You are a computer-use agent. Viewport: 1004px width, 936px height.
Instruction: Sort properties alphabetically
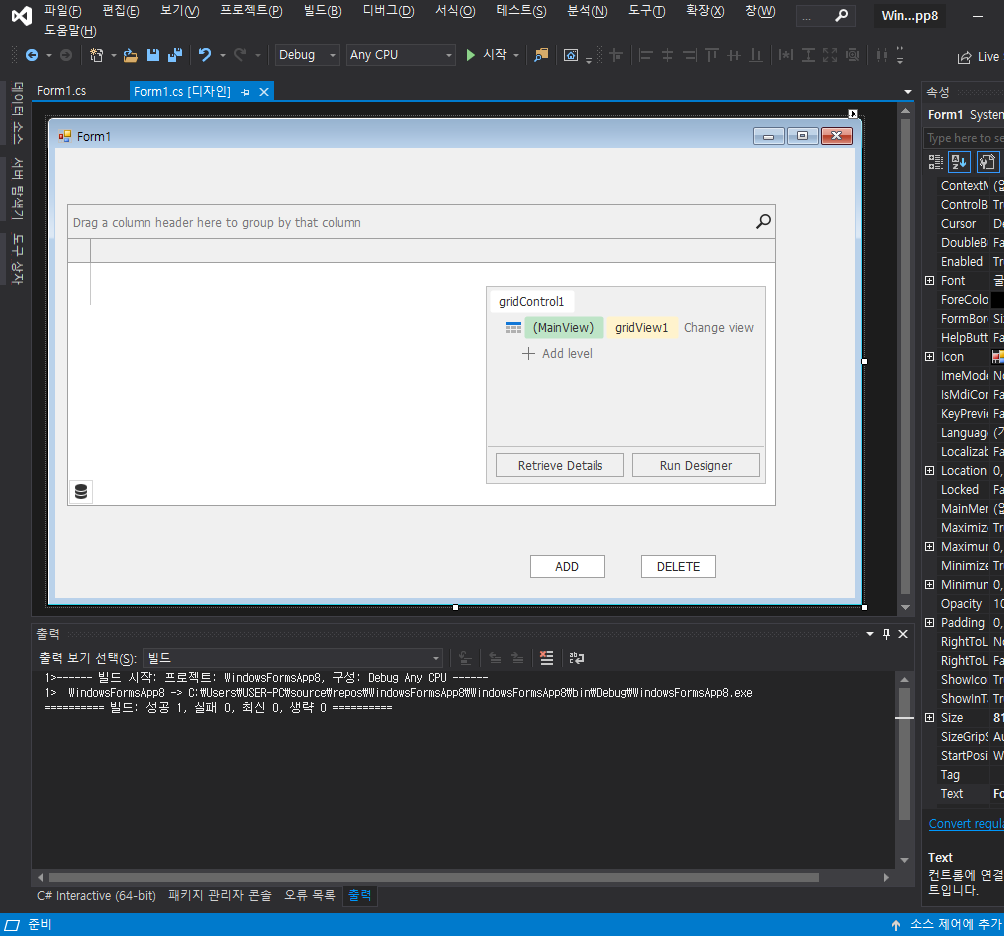959,162
